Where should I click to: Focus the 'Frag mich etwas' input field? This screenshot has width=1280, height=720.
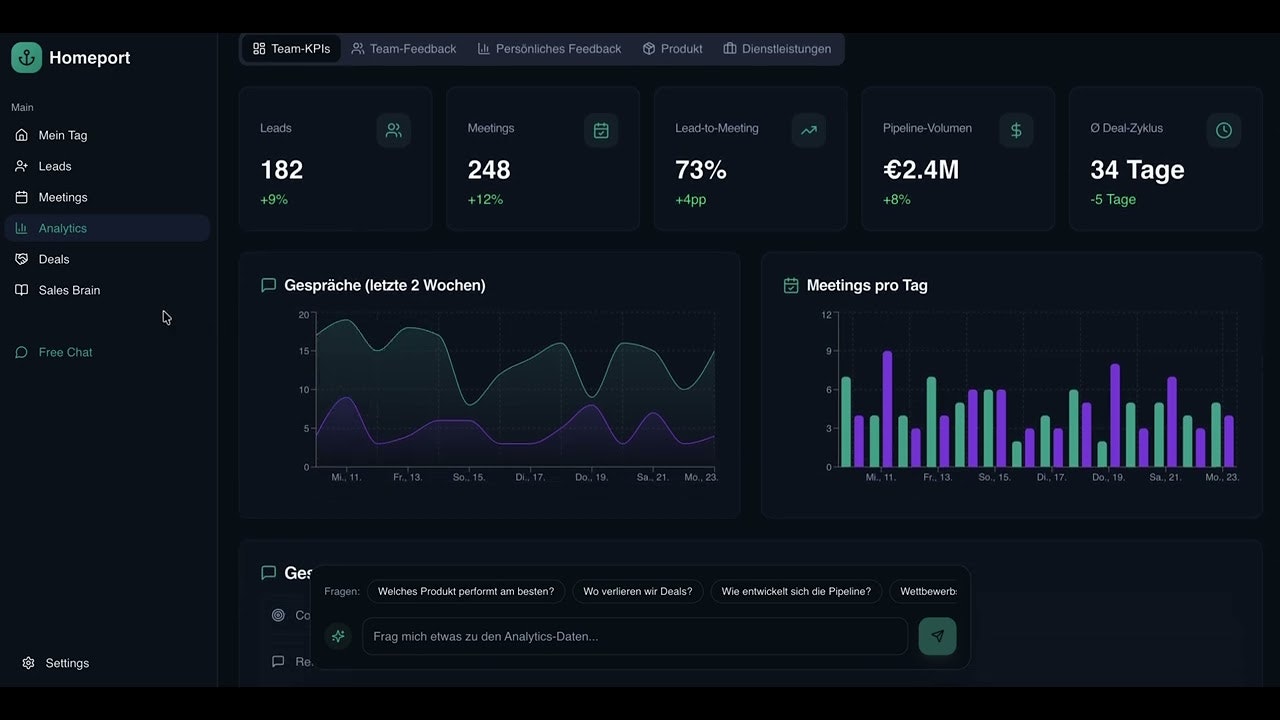635,636
